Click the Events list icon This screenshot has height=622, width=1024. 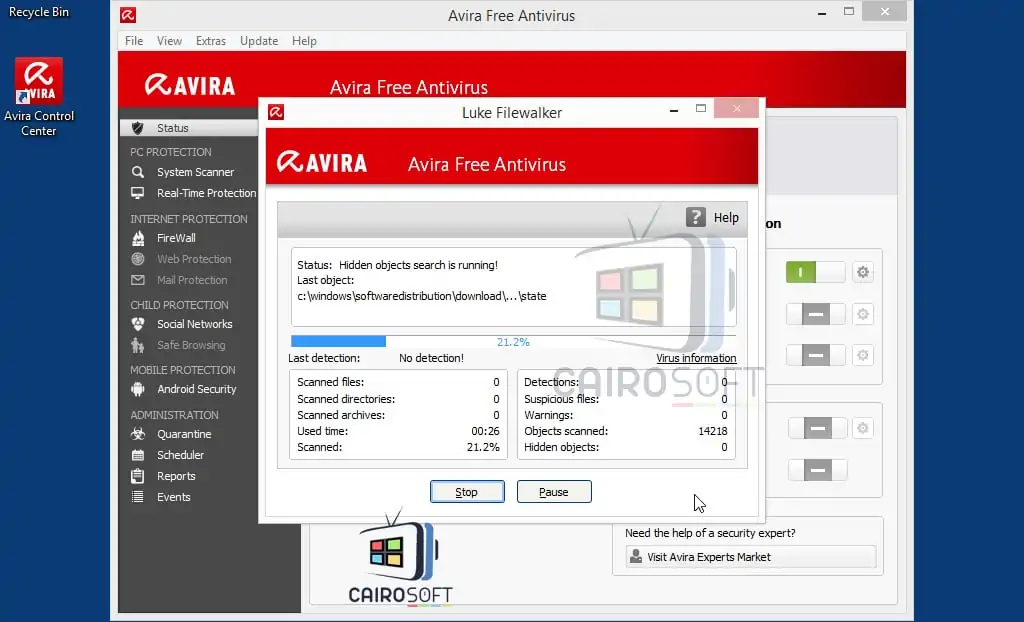[138, 497]
